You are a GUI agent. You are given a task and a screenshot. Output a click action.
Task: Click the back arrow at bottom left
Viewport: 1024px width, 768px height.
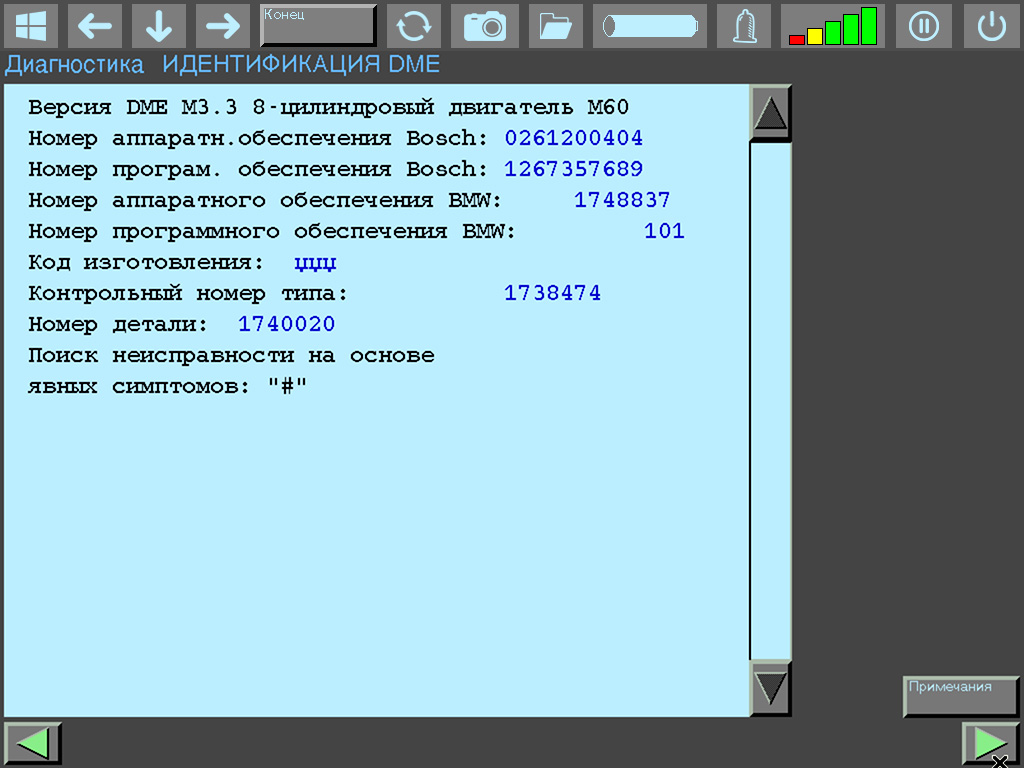pos(33,742)
